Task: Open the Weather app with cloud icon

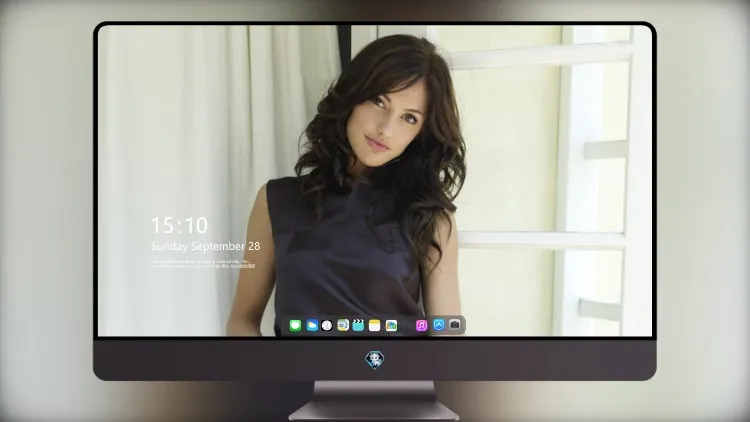Action: coord(312,325)
